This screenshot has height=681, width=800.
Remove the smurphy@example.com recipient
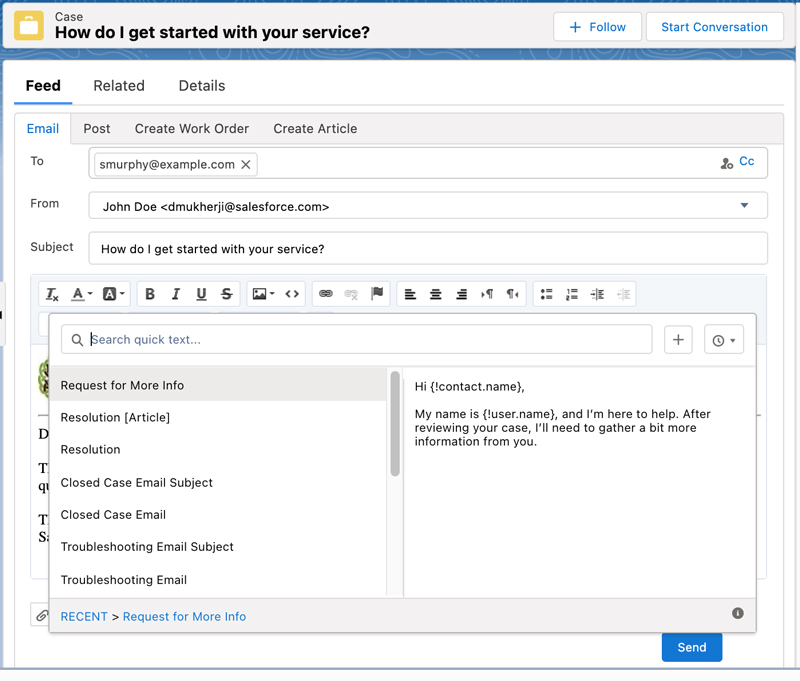(x=246, y=164)
